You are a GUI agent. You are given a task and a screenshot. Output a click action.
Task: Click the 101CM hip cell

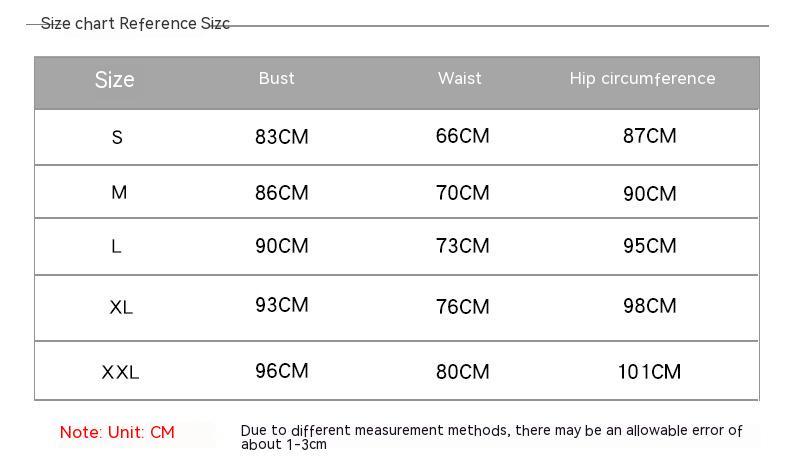(649, 372)
